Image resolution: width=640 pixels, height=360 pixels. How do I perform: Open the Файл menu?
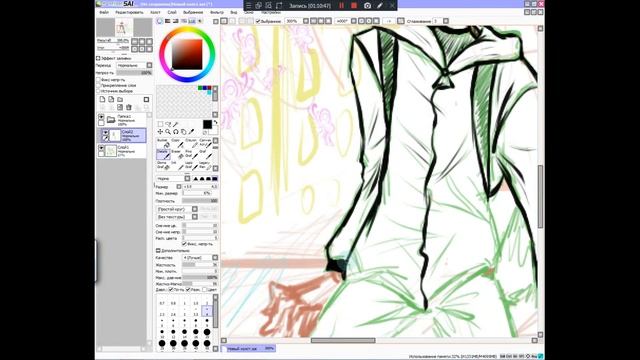pos(104,13)
